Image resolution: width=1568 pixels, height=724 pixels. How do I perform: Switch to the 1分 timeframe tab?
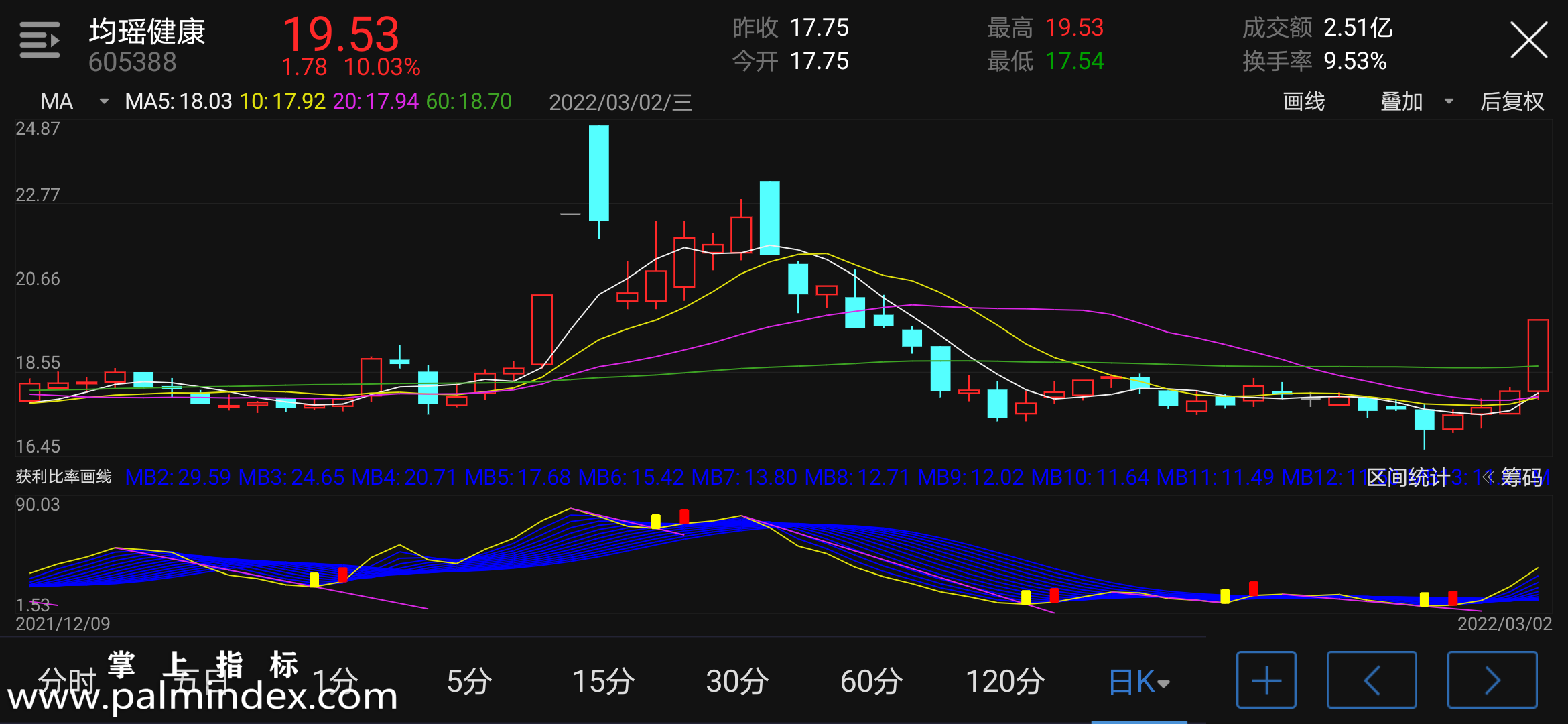tap(335, 681)
